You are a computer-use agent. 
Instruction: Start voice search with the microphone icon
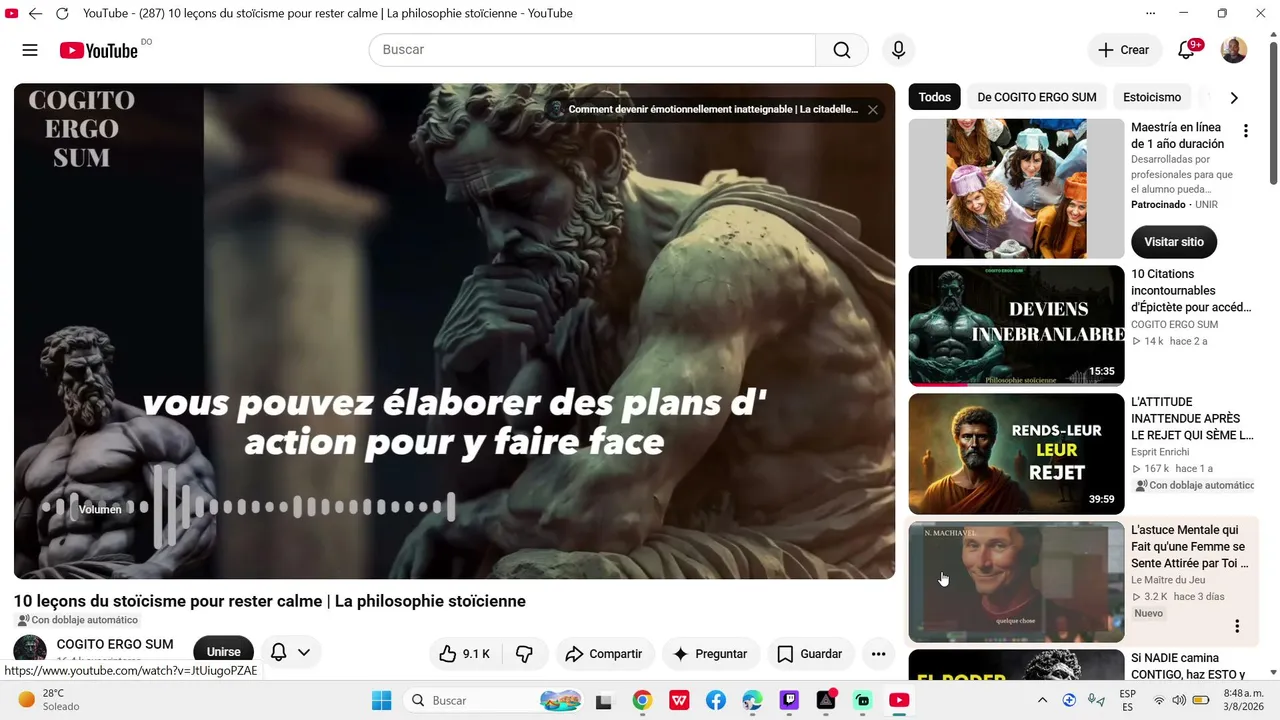pos(898,50)
